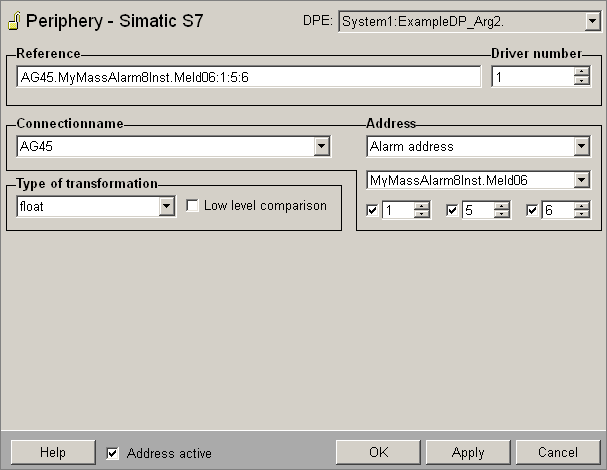Open the MyMassAlarm8Inst.Meld06 dropdown
This screenshot has height=470, width=607.
pyautogui.click(x=582, y=180)
